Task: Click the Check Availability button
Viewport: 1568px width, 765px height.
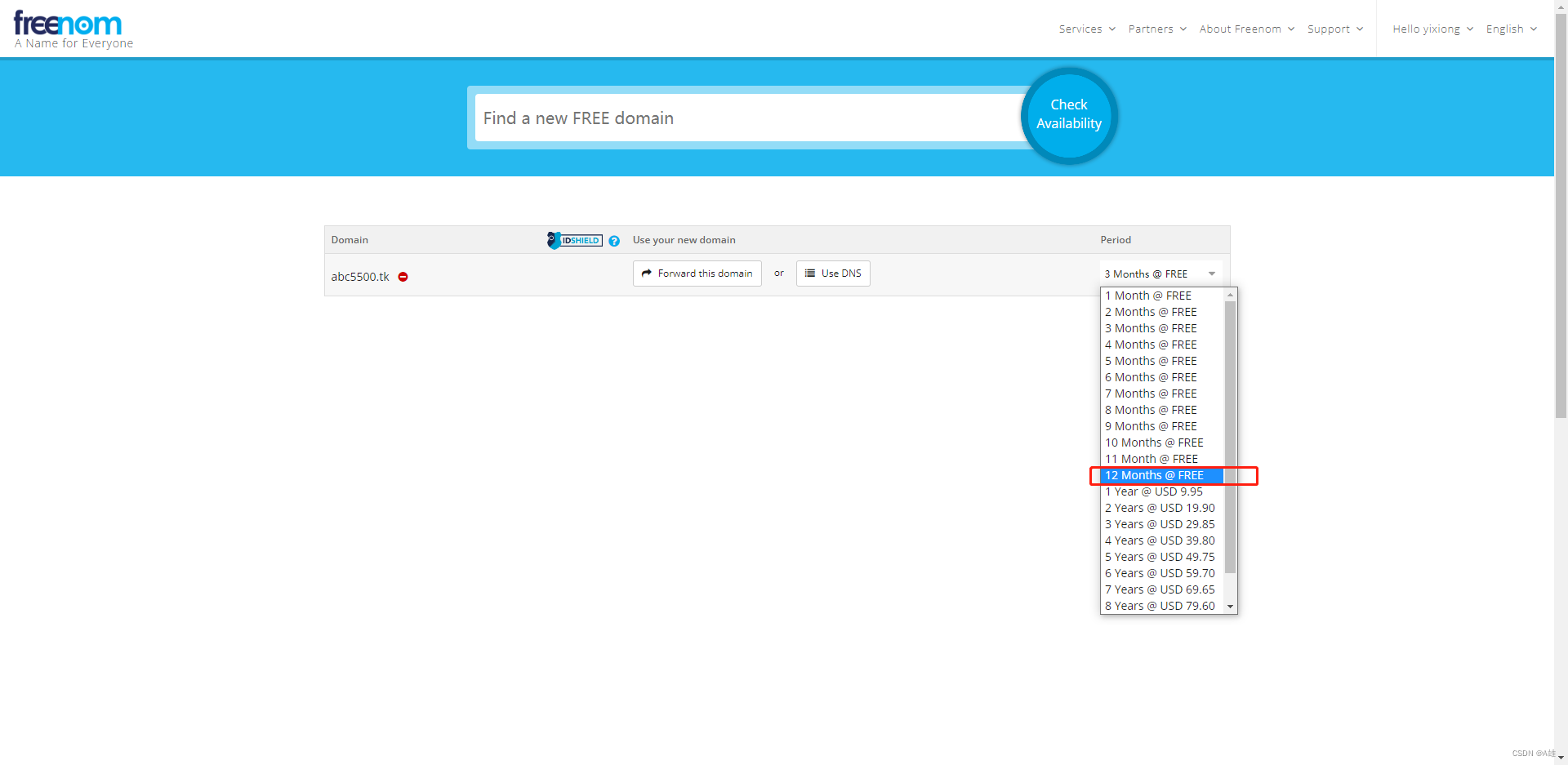Action: point(1069,115)
